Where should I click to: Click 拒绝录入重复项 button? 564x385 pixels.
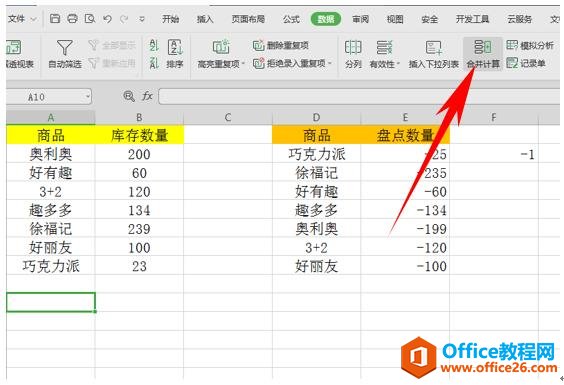point(290,63)
